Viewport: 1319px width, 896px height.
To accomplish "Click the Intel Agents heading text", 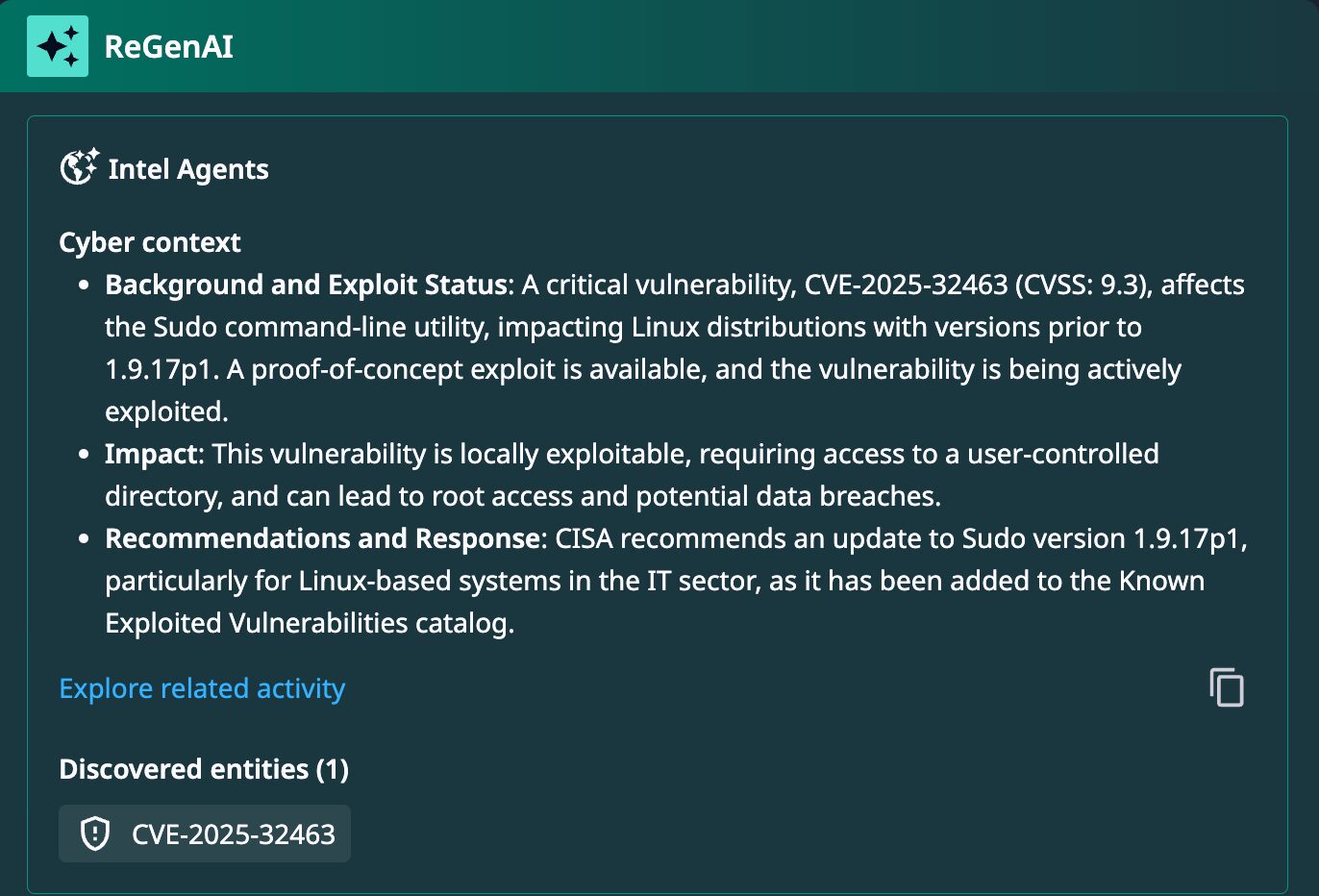I will click(x=188, y=169).
